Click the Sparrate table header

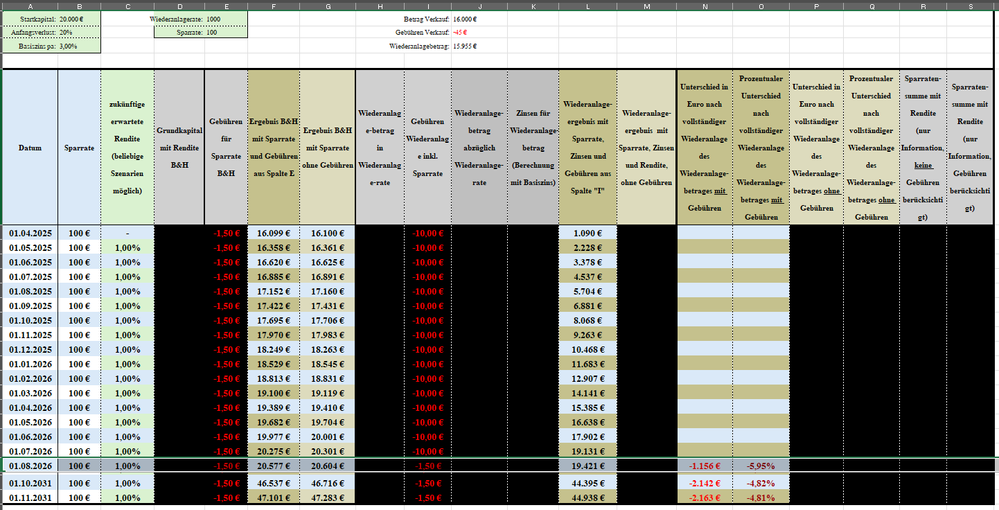pyautogui.click(x=79, y=147)
